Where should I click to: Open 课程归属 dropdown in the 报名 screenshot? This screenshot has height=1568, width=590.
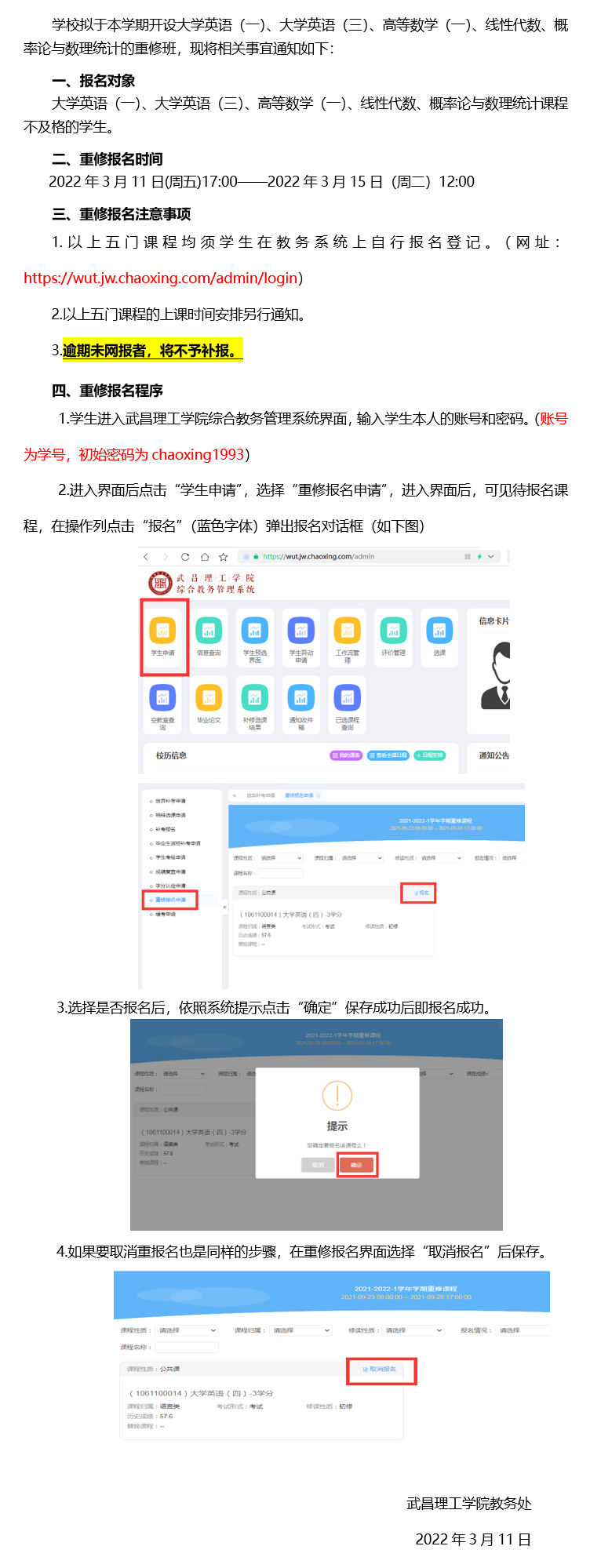coord(362,858)
